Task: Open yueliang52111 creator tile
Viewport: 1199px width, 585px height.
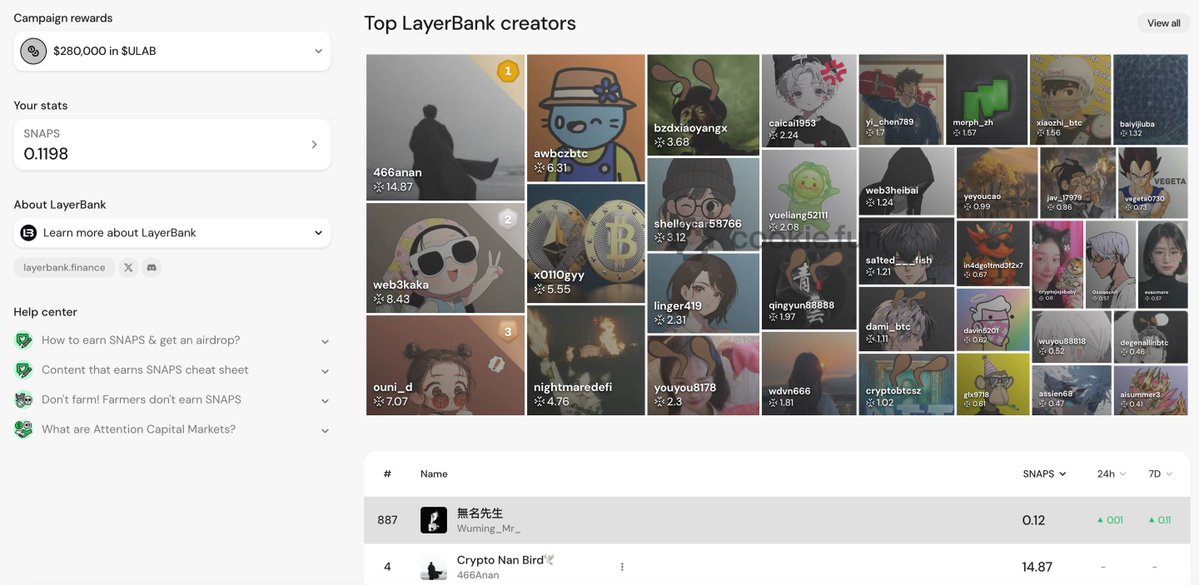Action: [809, 193]
